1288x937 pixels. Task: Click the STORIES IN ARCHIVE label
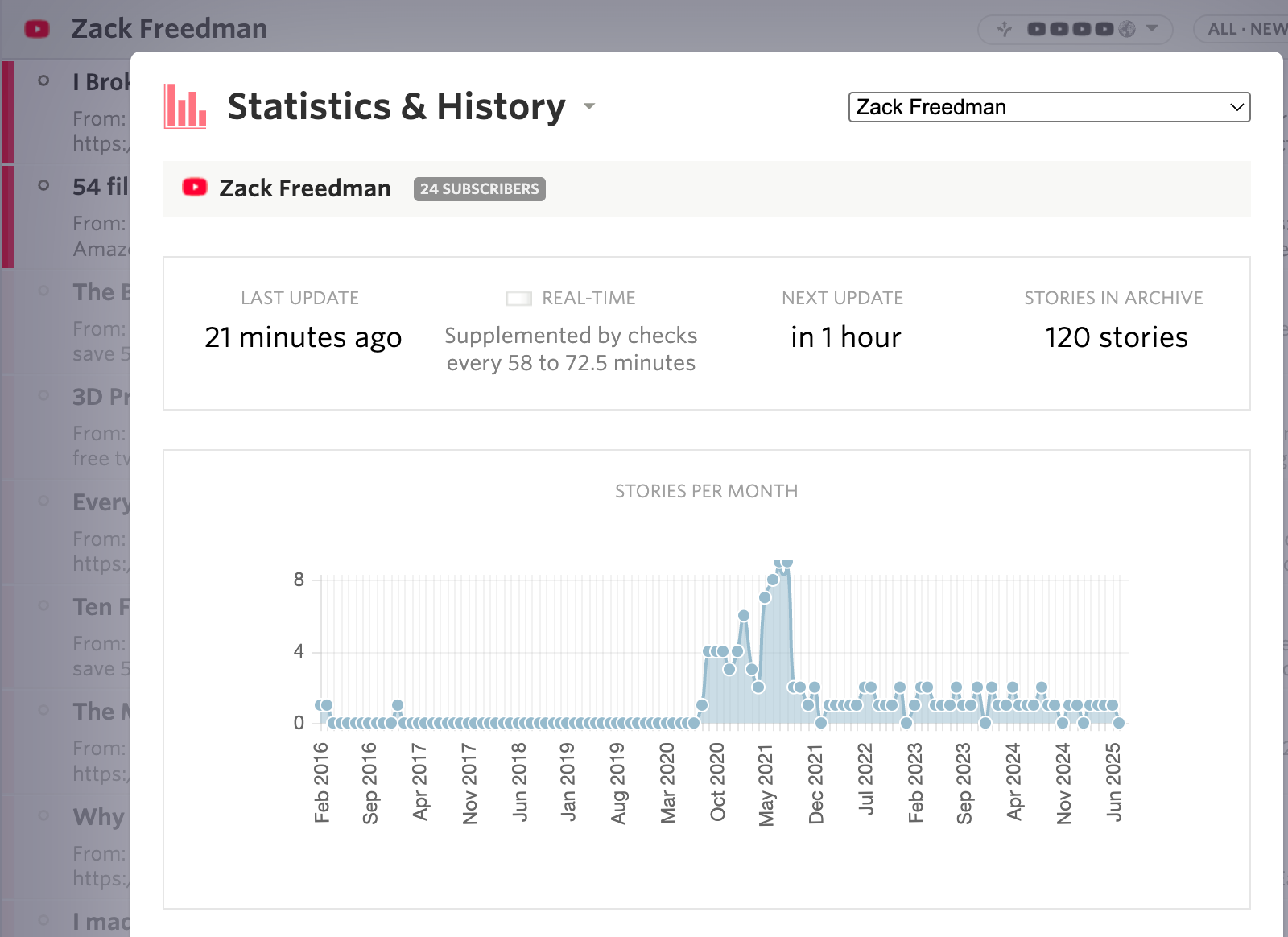pos(1114,298)
